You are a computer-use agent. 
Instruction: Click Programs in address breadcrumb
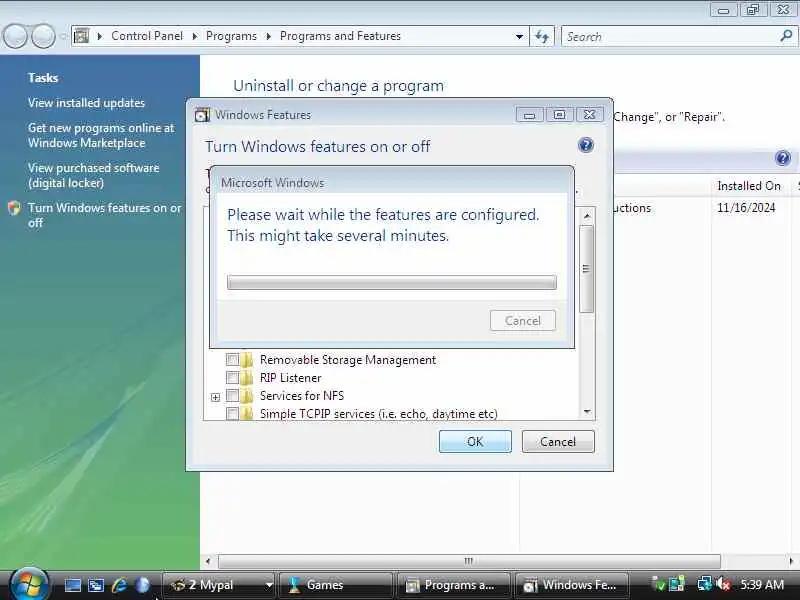pyautogui.click(x=231, y=36)
